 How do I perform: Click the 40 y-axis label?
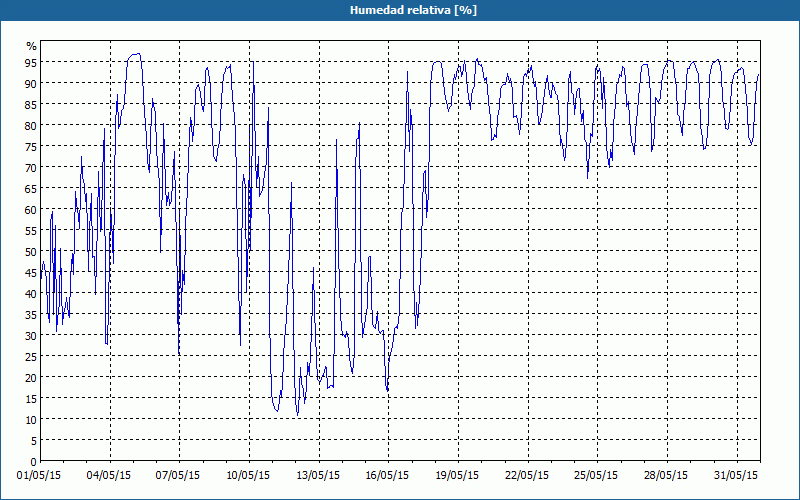click(x=31, y=293)
